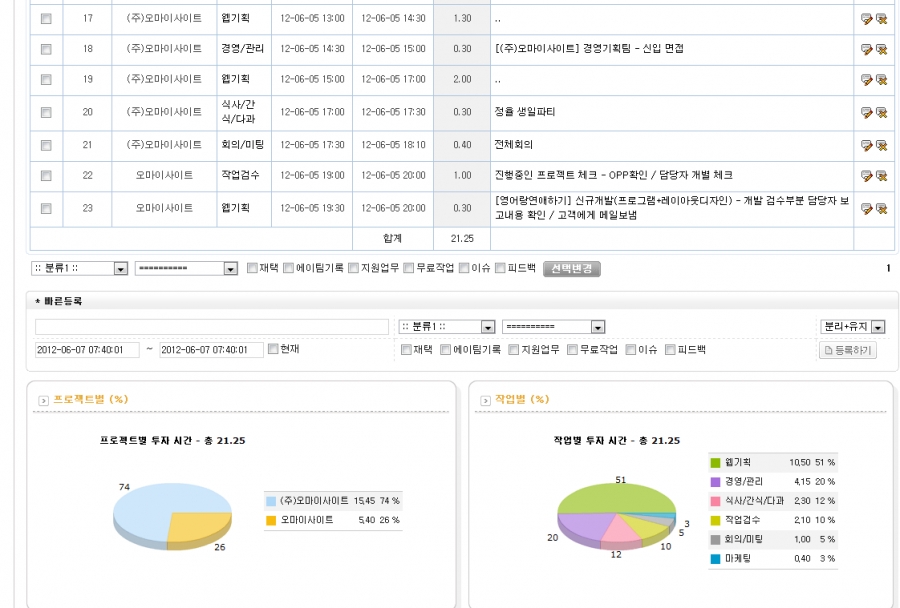900x608 pixels.
Task: Expand the dashed category dropdown in 빠른등록
Action: (x=556, y=326)
